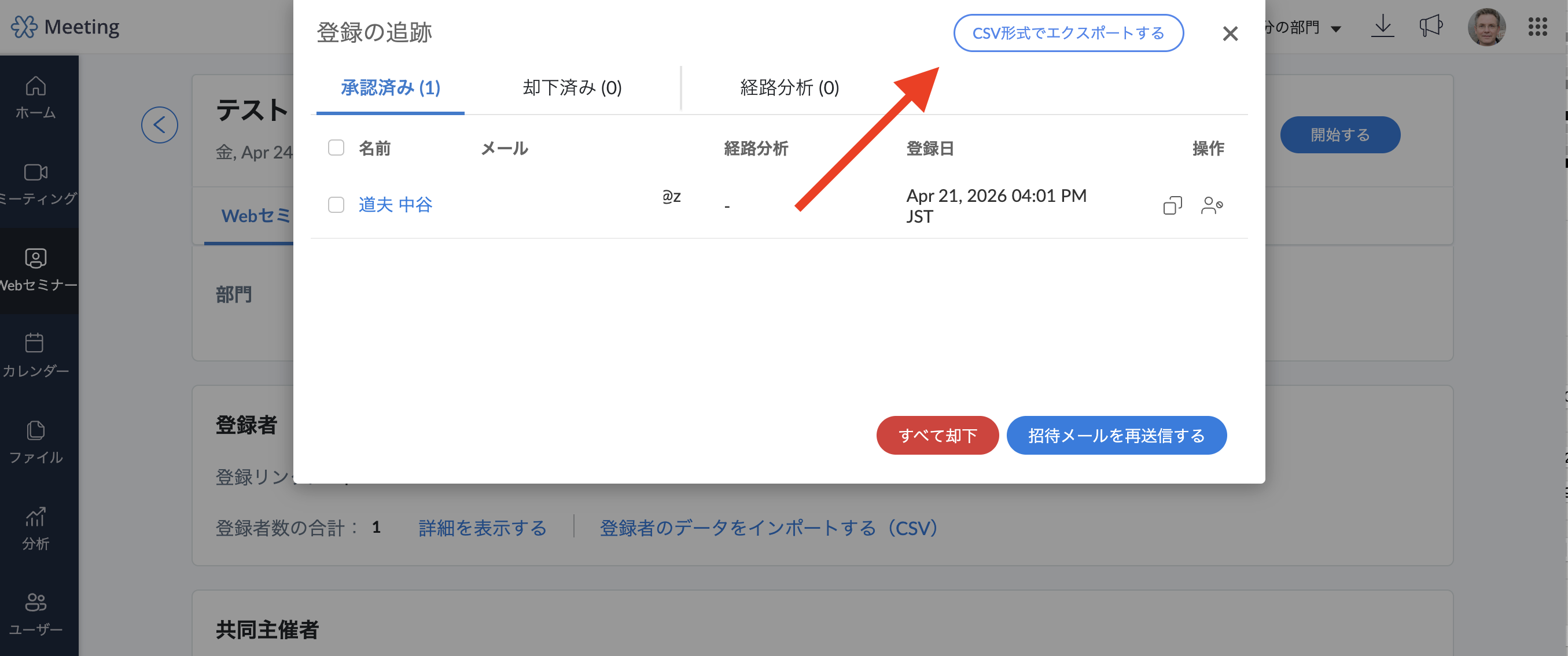Open the 道夫 中谷 registrant name link
Image resolution: width=1568 pixels, height=656 pixels.
tap(395, 205)
